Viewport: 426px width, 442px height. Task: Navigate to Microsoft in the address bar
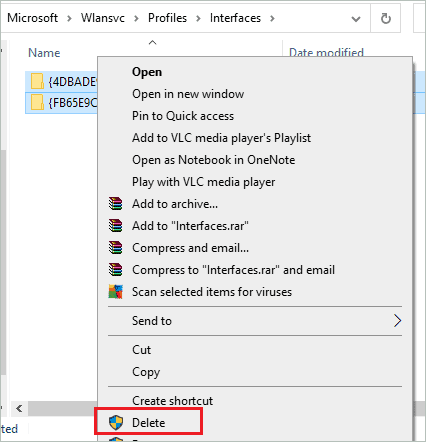pos(32,18)
